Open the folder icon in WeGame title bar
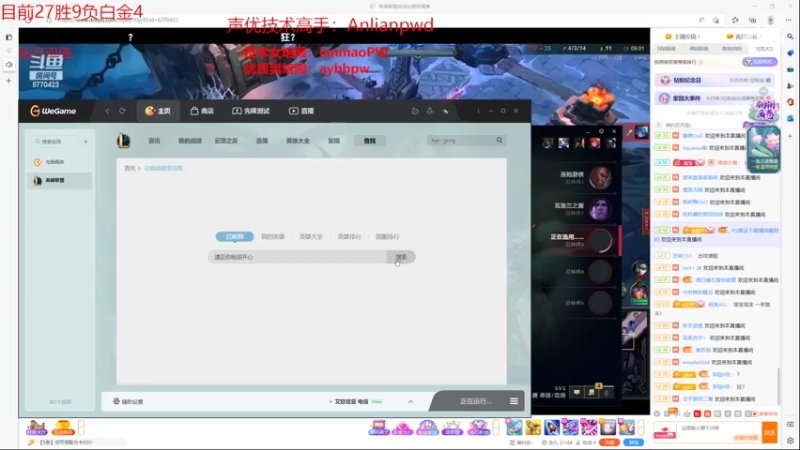The image size is (800, 450). 415,111
